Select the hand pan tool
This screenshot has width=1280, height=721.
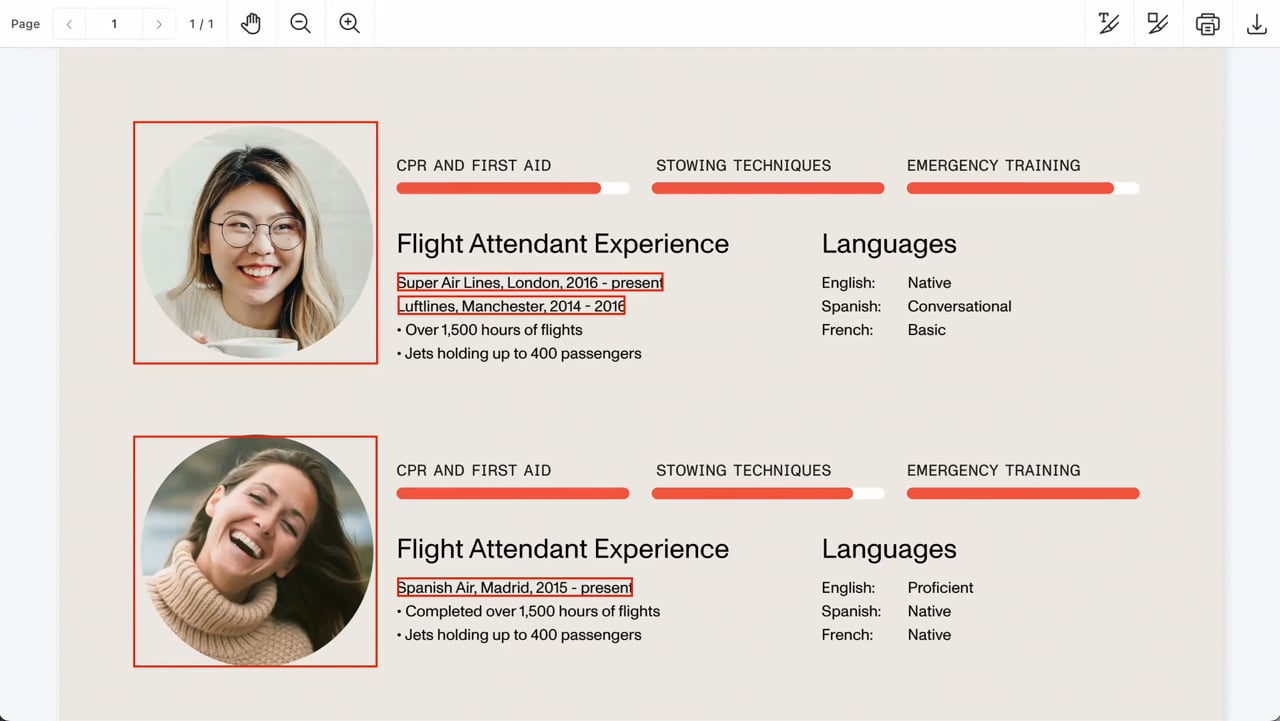(251, 24)
